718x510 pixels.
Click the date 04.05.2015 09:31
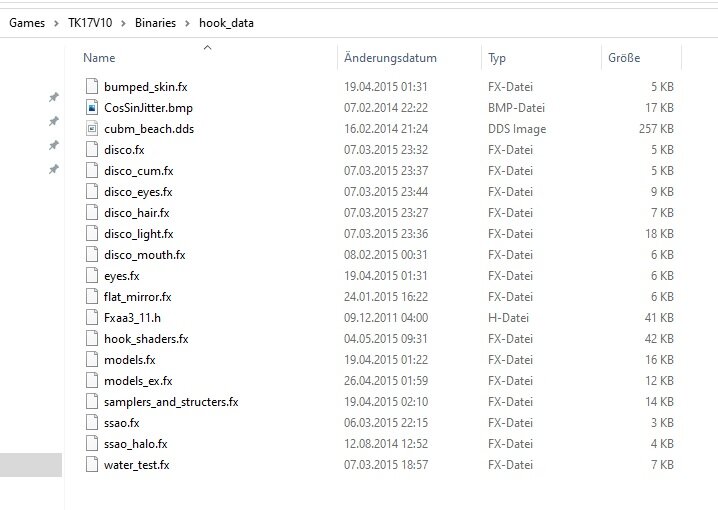[x=386, y=339]
